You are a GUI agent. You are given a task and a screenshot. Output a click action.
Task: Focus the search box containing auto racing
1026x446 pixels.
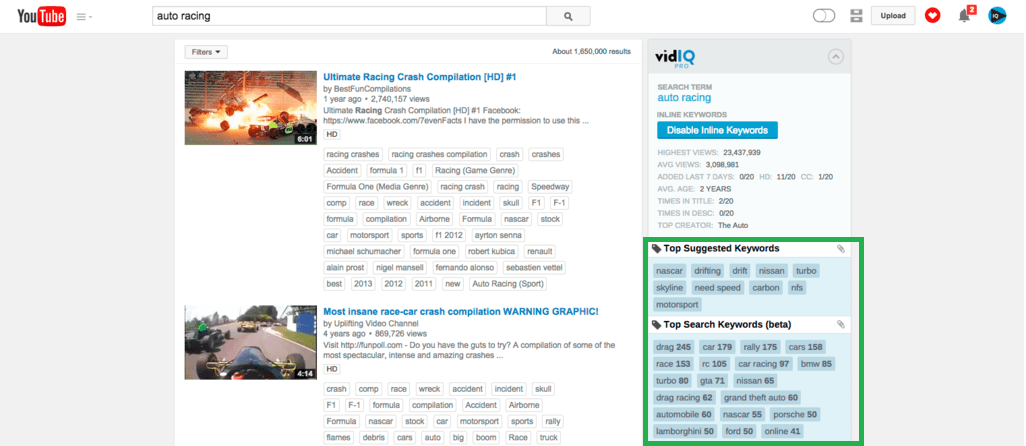click(x=349, y=16)
